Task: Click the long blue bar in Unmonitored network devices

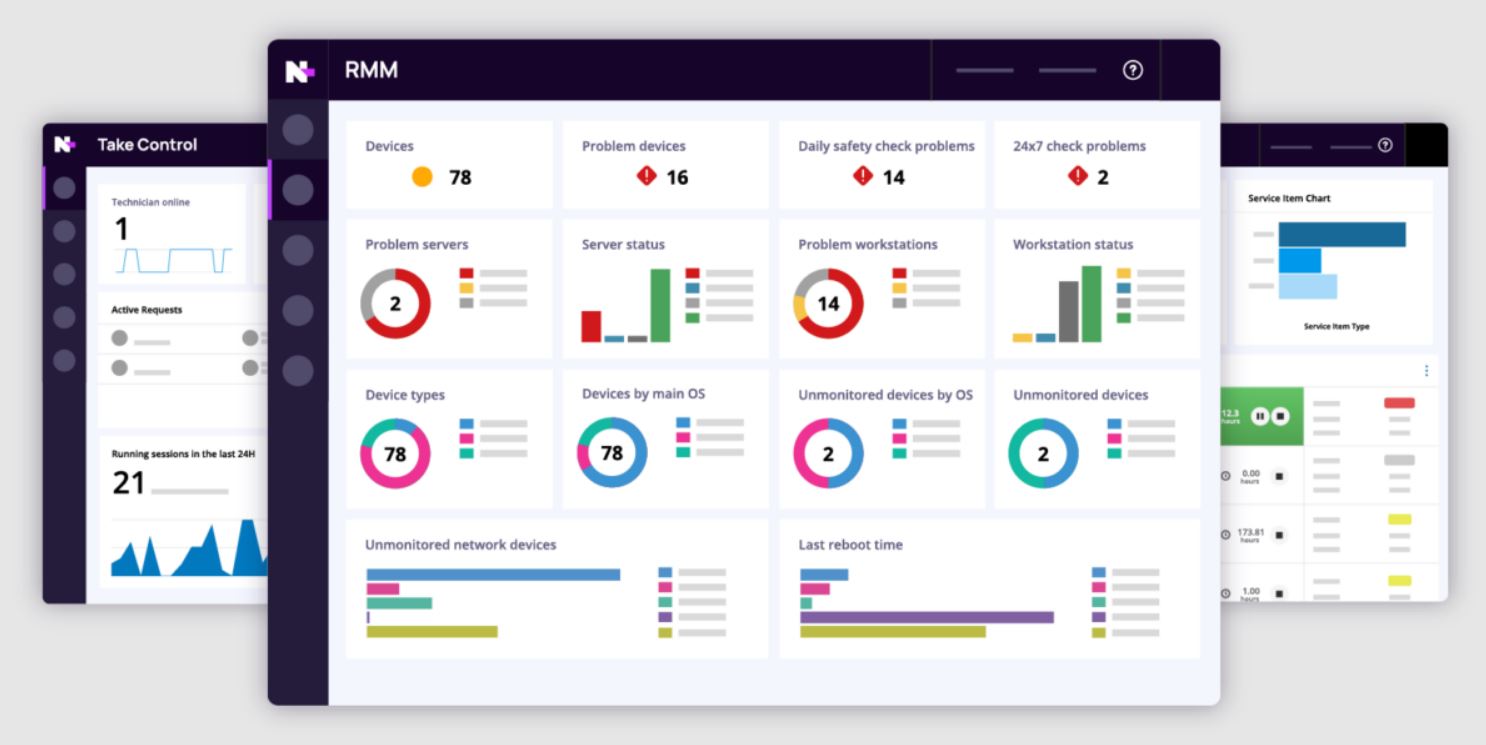Action: (x=493, y=575)
